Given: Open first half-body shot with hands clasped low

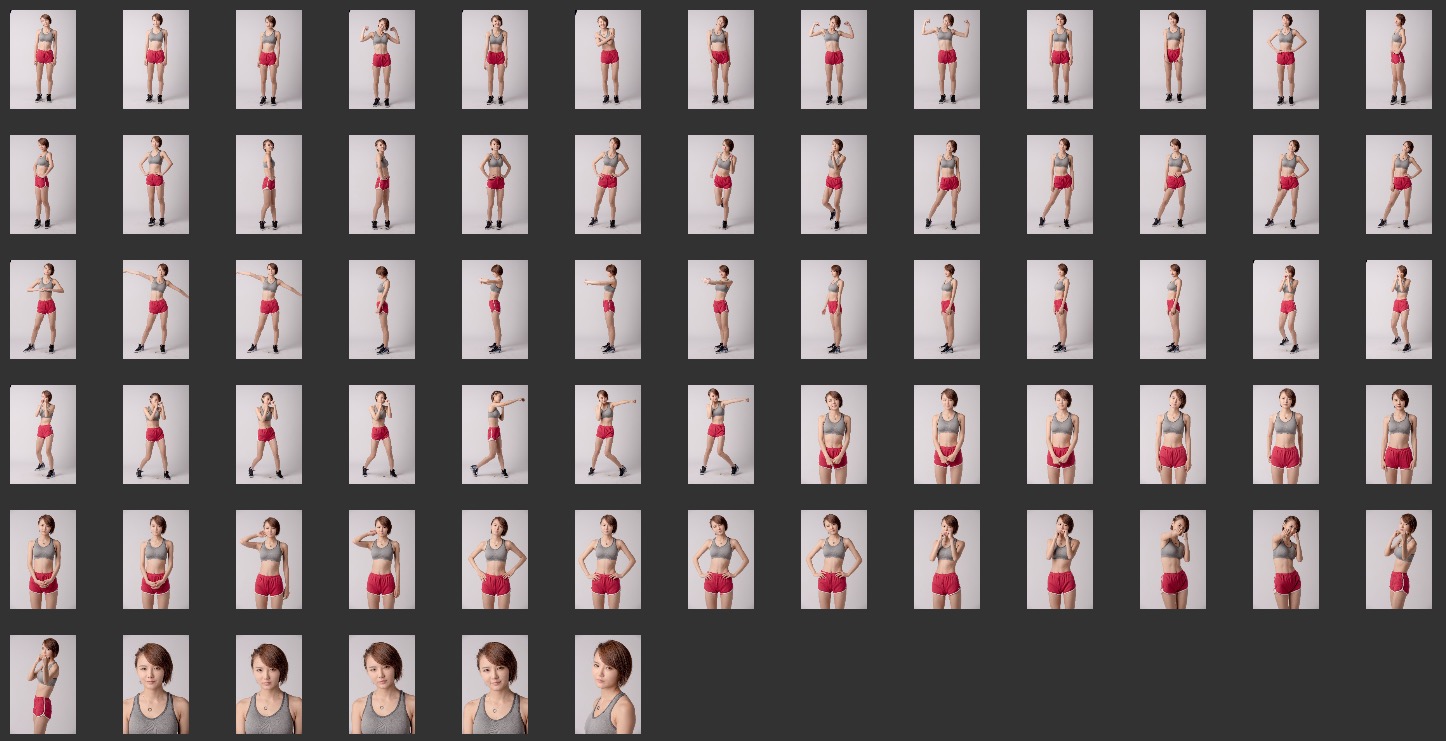Looking at the screenshot, I should 834,434.
